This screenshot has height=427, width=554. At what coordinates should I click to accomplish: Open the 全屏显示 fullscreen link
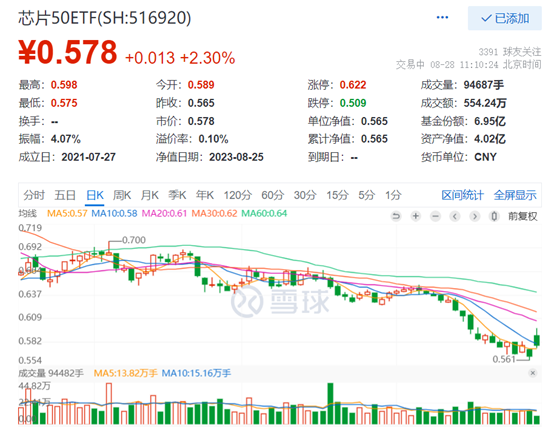click(515, 195)
